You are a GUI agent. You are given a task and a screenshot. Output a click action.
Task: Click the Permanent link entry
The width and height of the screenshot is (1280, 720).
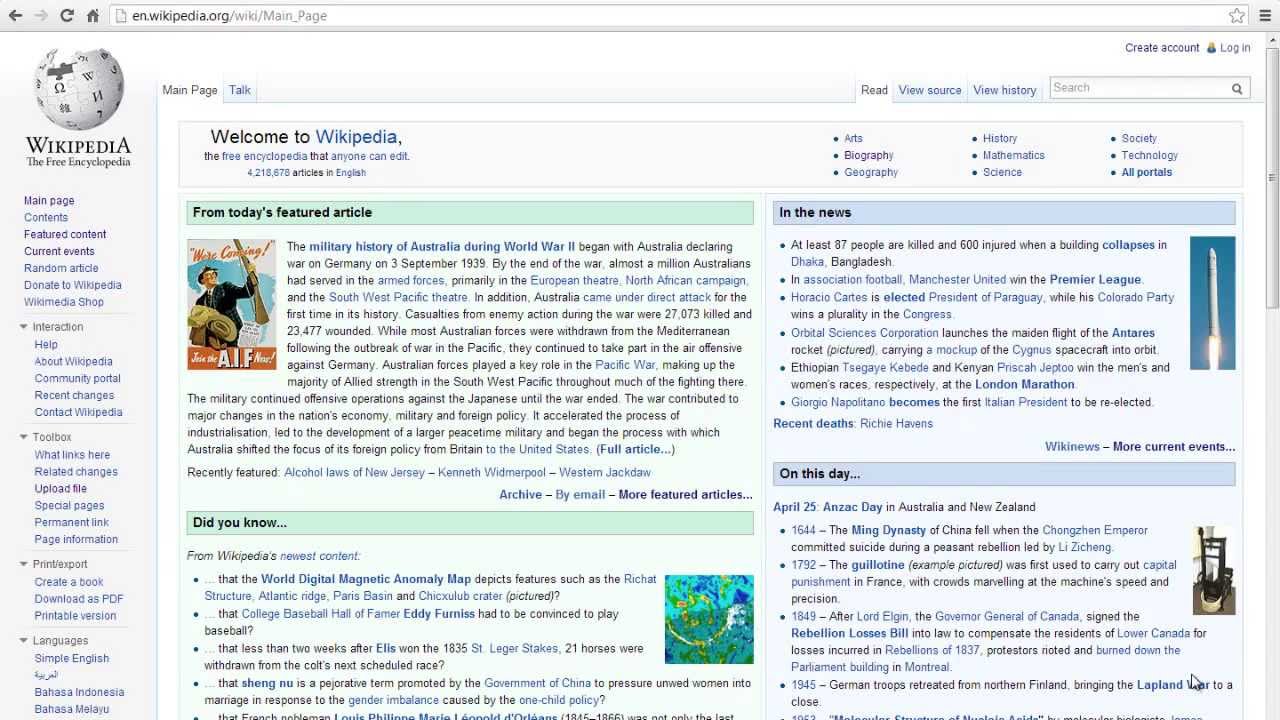point(71,523)
